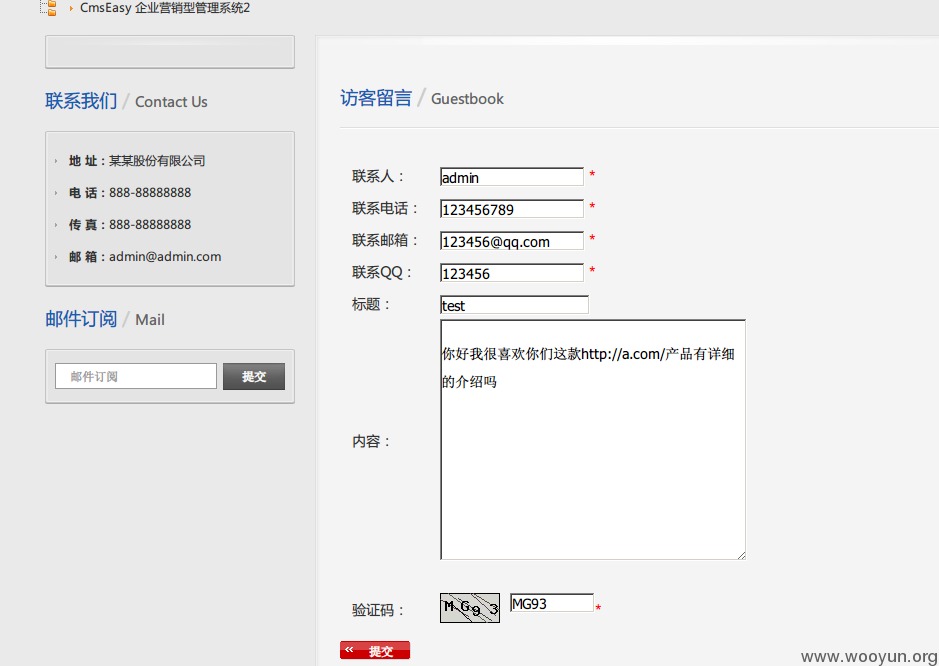The image size is (939, 666).
Task: Click inside the 内容 message textarea
Action: (592, 440)
